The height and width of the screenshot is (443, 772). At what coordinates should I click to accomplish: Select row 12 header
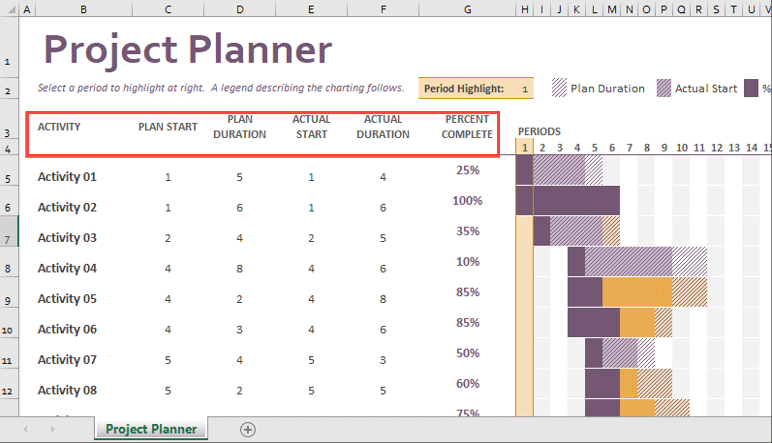point(8,383)
